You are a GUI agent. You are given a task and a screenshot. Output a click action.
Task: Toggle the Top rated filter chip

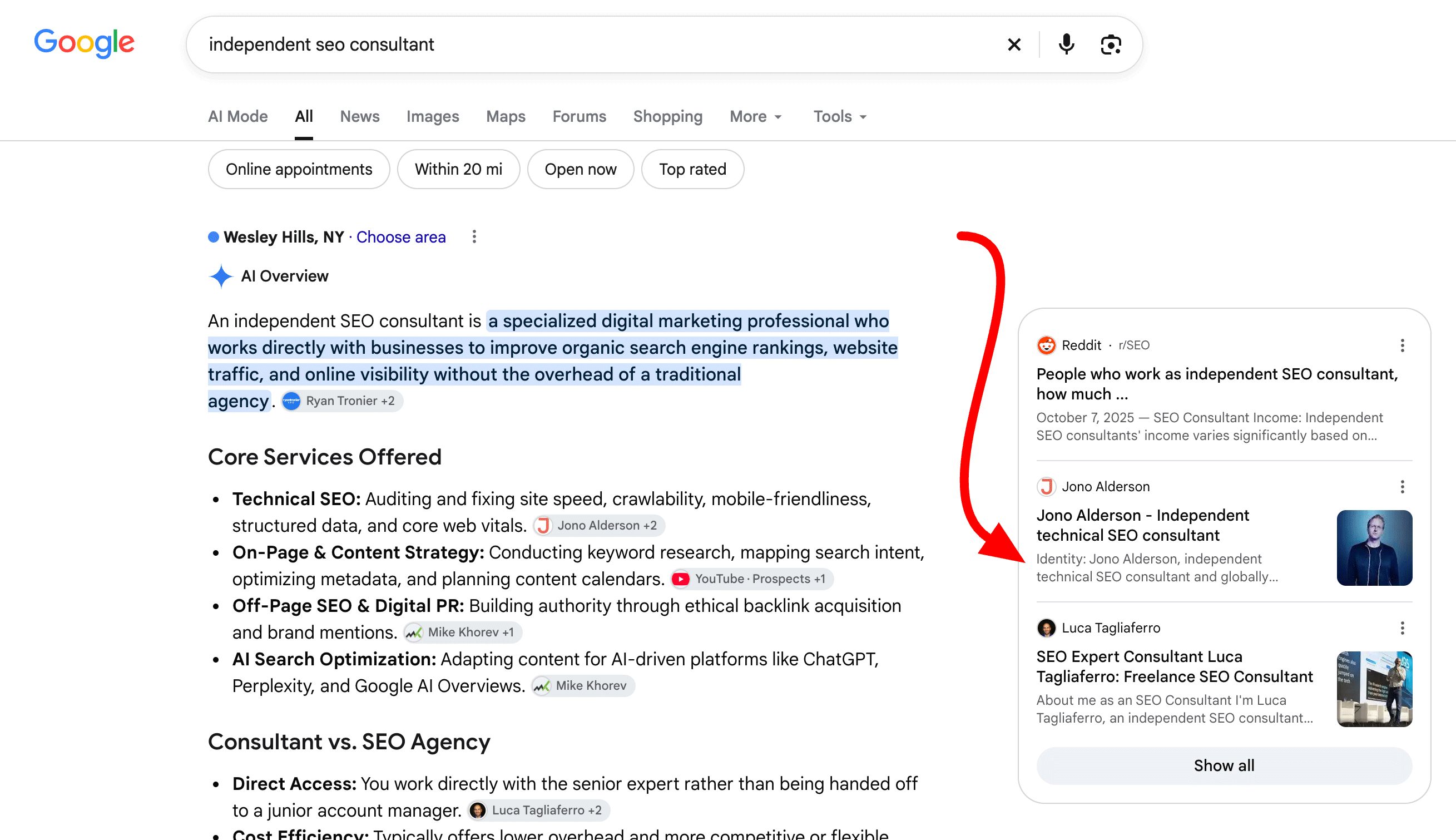(692, 169)
